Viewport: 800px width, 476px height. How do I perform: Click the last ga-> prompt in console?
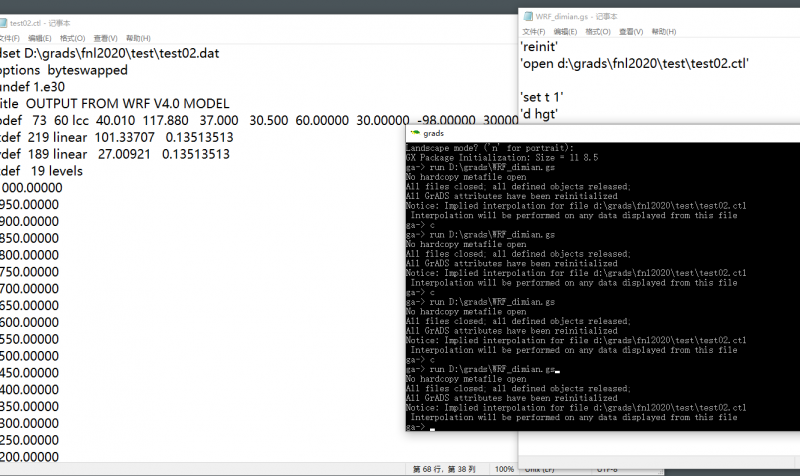[417, 426]
